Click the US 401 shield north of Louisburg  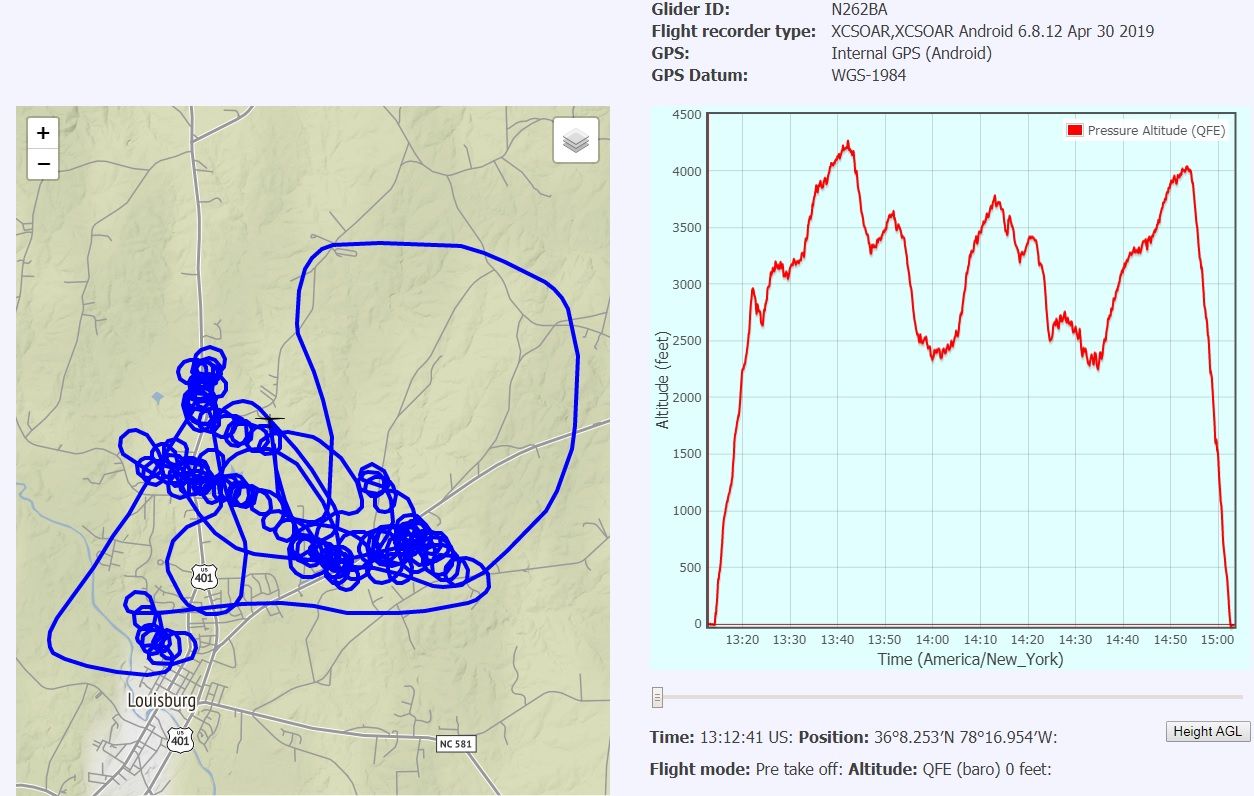[x=204, y=575]
